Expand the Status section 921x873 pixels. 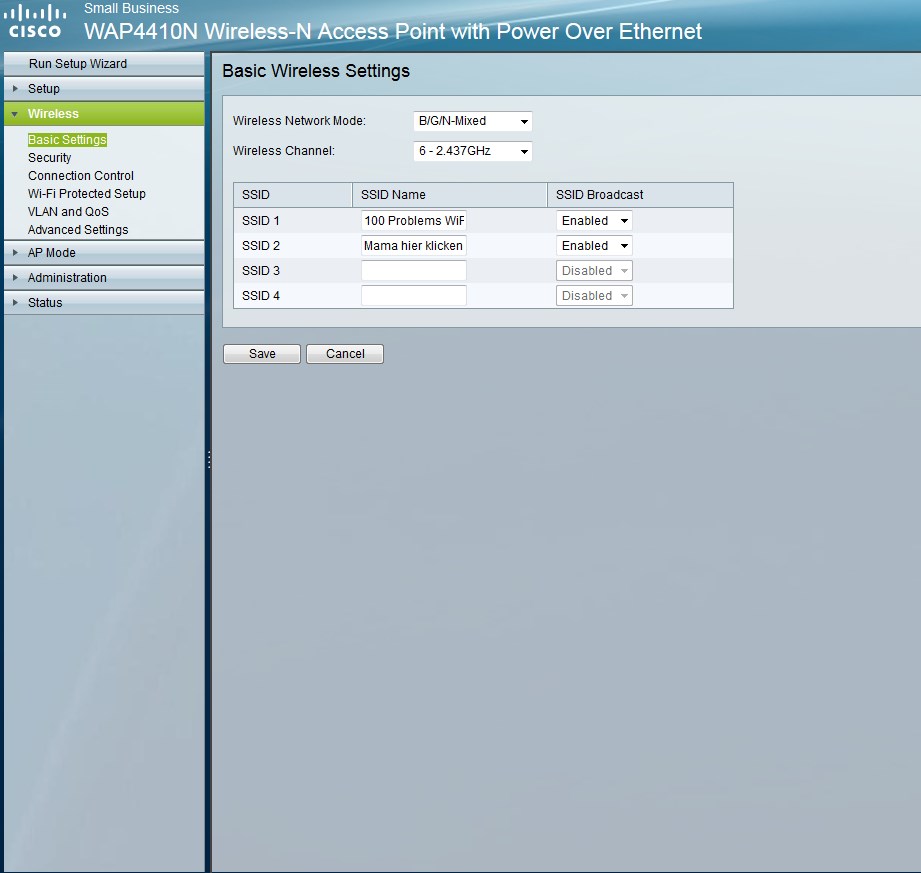tap(103, 303)
